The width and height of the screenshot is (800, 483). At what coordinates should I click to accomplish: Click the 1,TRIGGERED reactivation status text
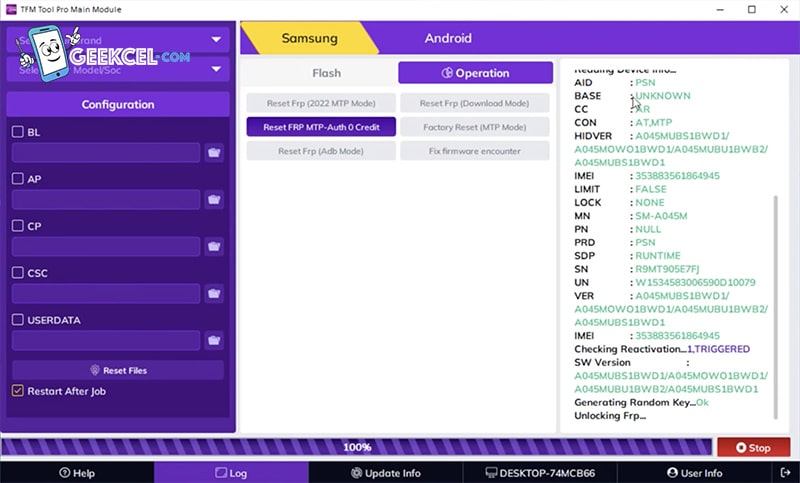tap(718, 349)
